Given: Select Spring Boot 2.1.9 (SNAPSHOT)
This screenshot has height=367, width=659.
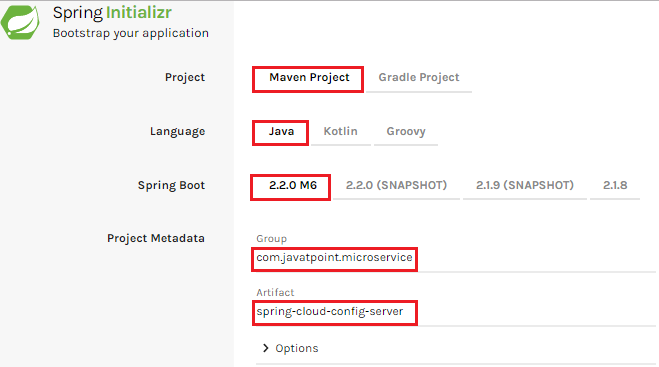Looking at the screenshot, I should click(525, 185).
